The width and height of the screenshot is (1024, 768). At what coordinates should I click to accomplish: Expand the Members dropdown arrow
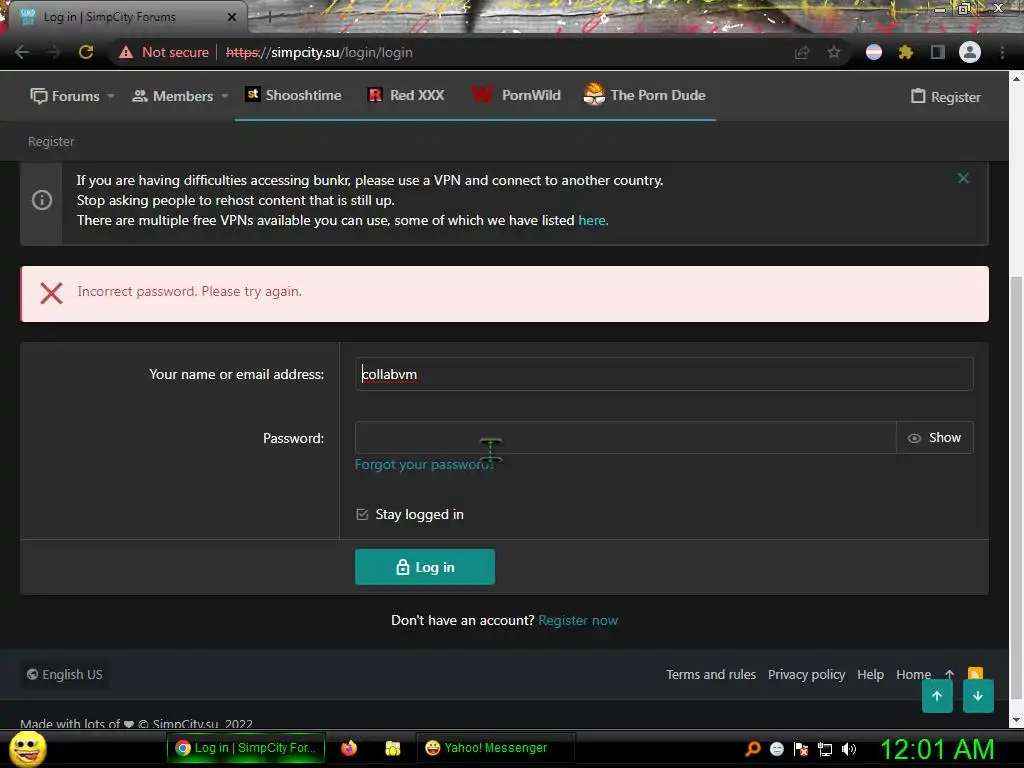tap(225, 96)
